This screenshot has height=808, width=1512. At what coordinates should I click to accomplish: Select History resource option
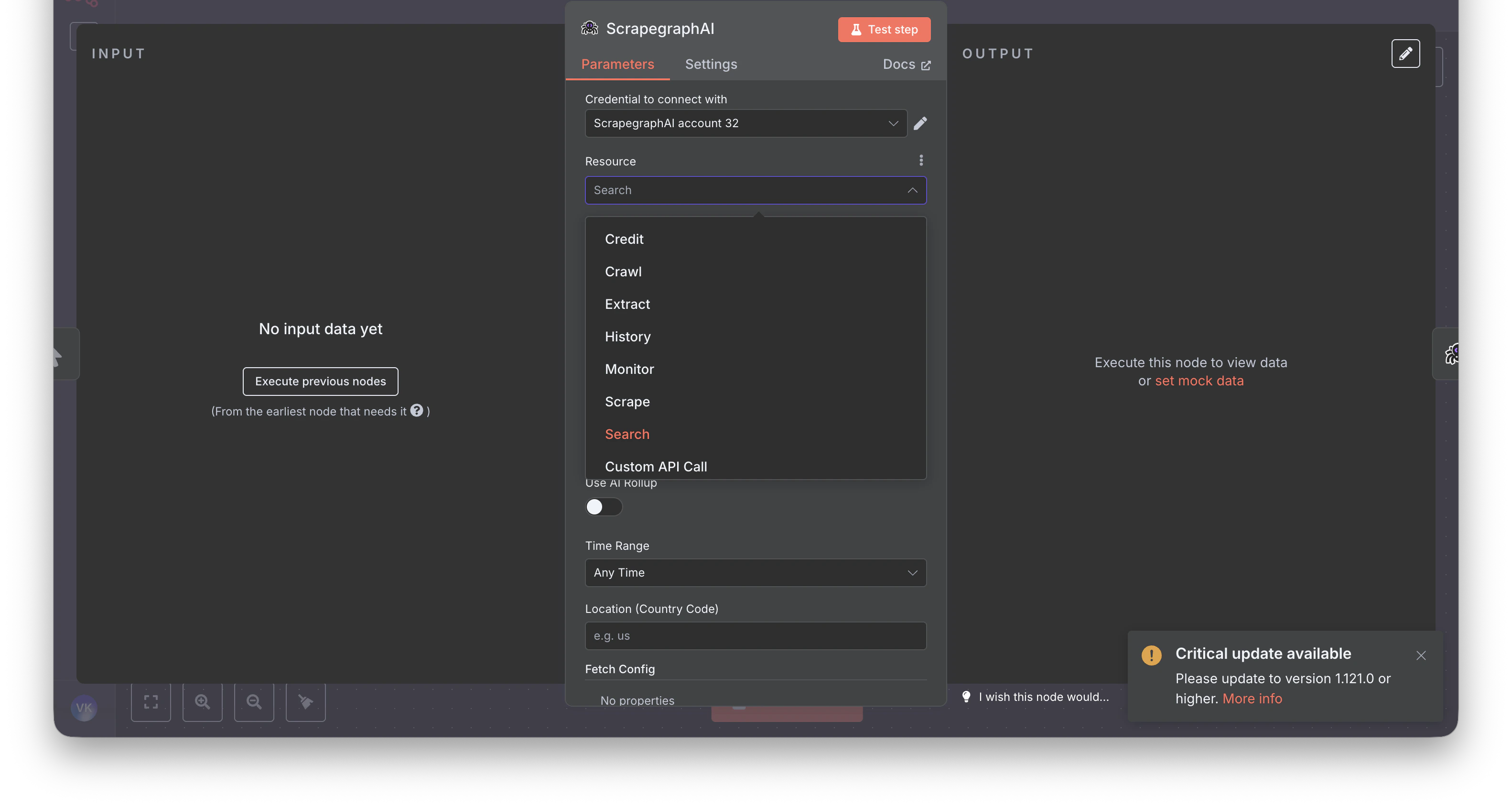756,337
